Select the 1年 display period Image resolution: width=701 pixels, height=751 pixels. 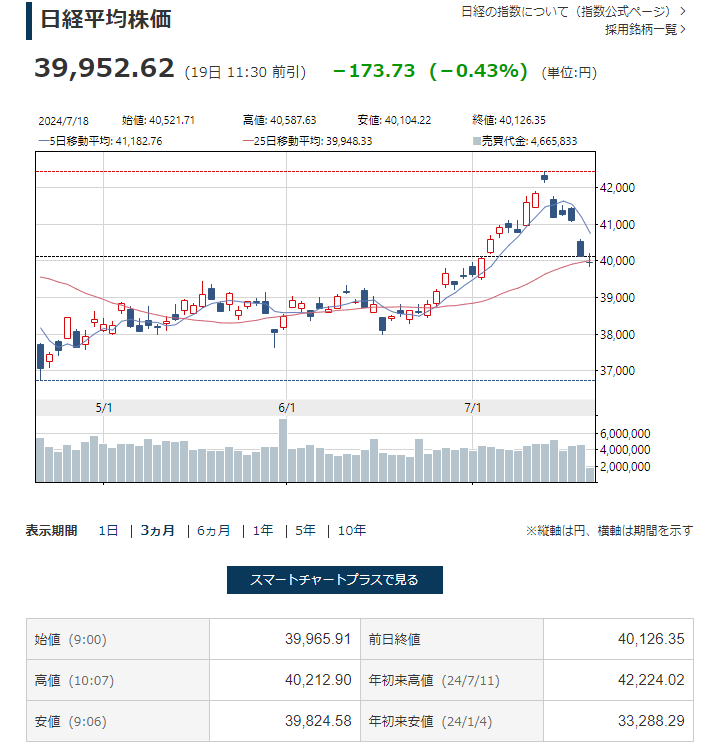(263, 531)
